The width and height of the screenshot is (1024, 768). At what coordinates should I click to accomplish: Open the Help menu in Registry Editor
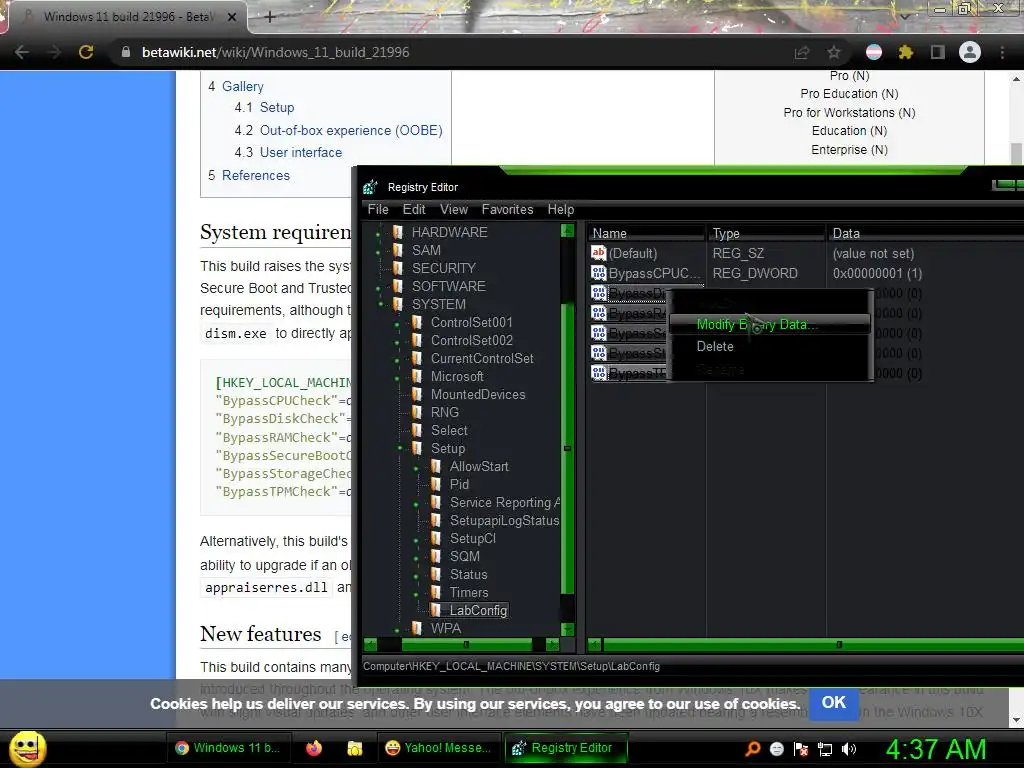pyautogui.click(x=561, y=209)
